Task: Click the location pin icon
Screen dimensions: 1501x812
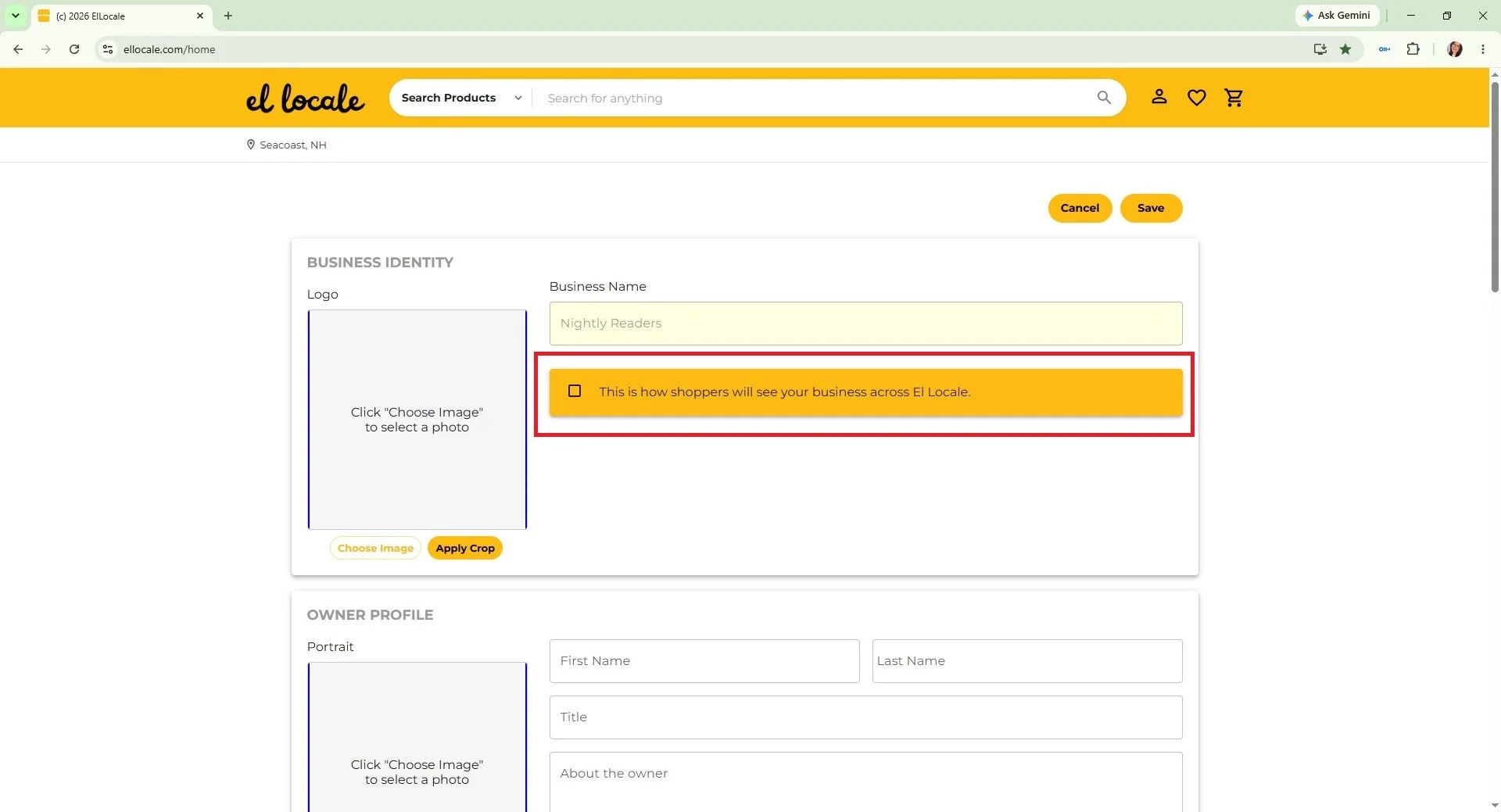Action: (251, 145)
